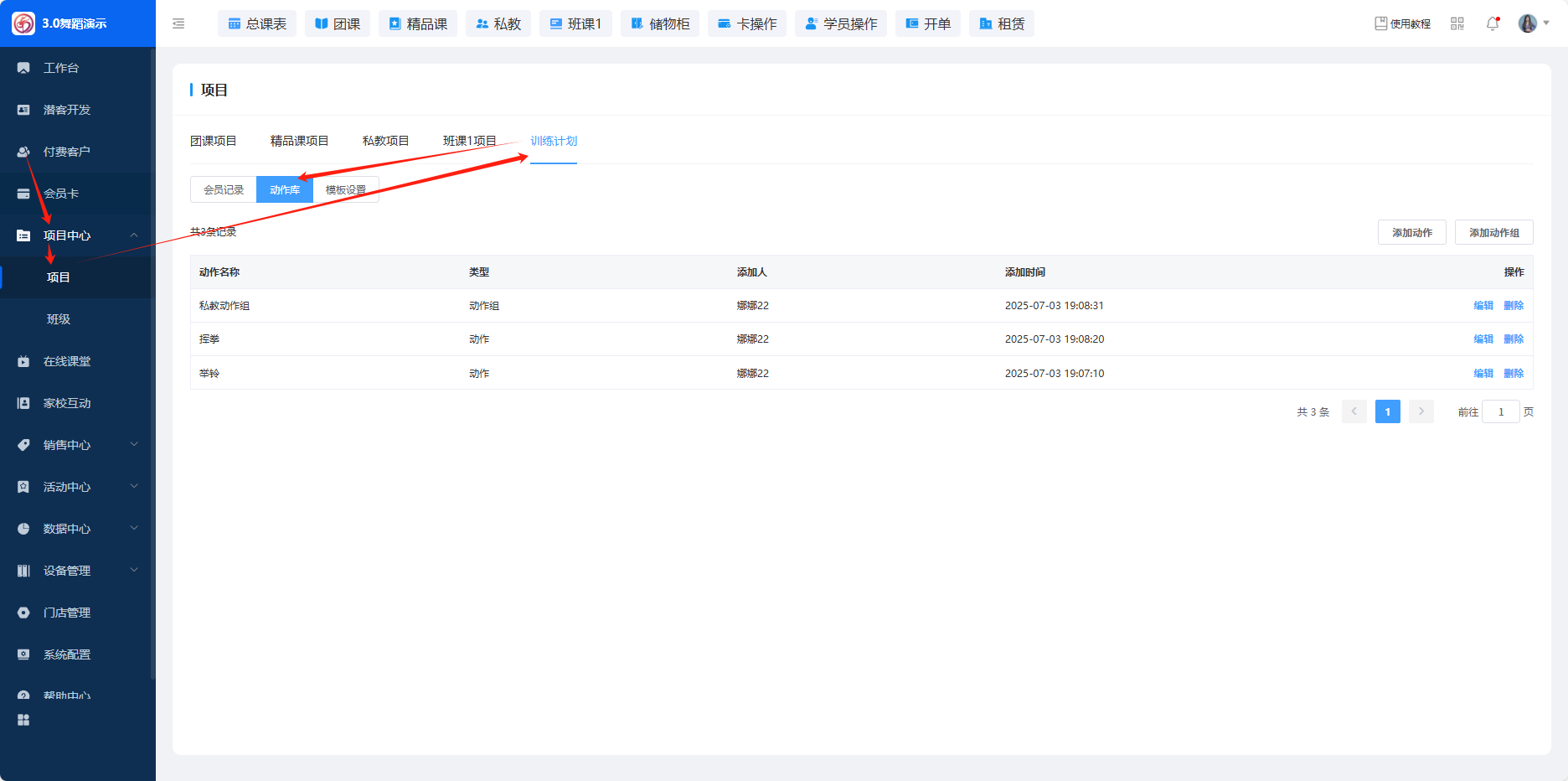Switch to 私教项目 tab
Viewport: 1568px width, 781px height.
[x=385, y=141]
